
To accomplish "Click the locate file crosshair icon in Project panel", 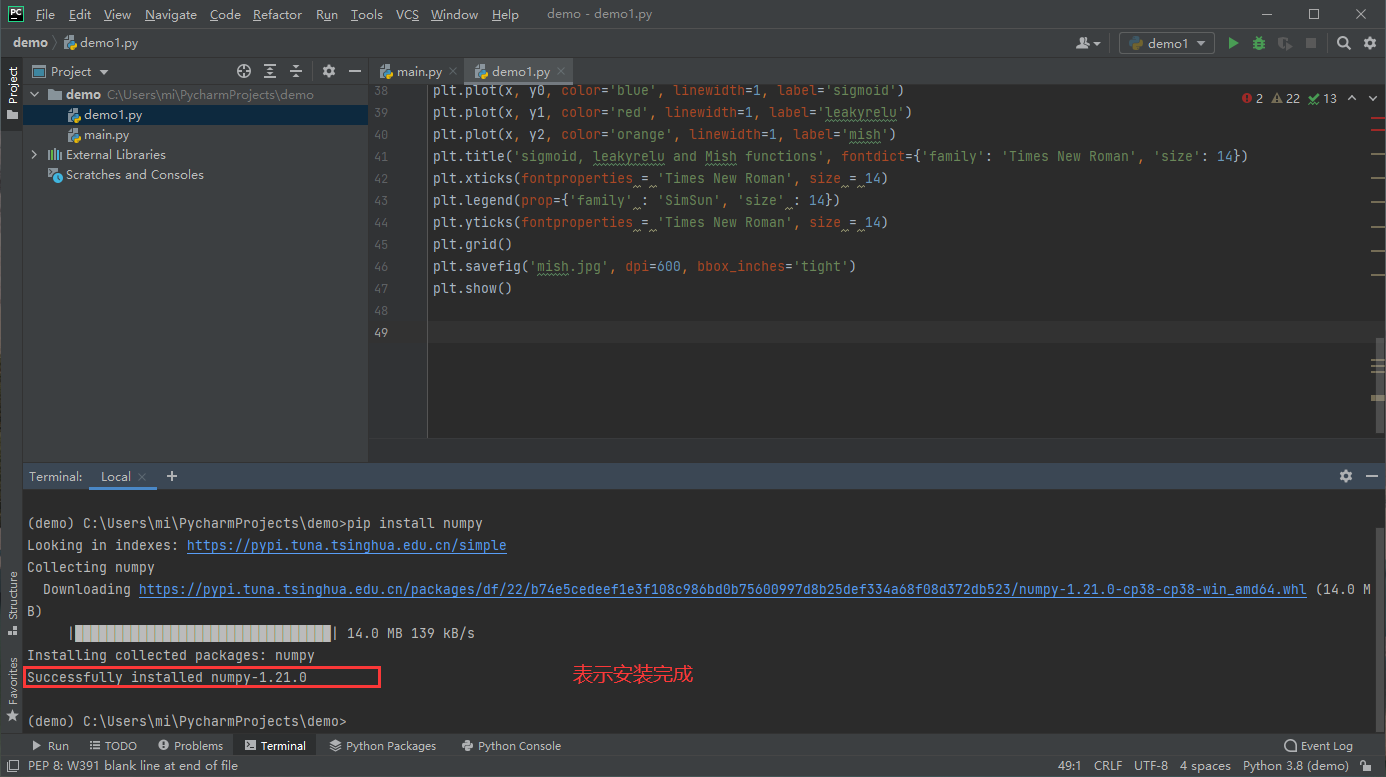I will [243, 71].
